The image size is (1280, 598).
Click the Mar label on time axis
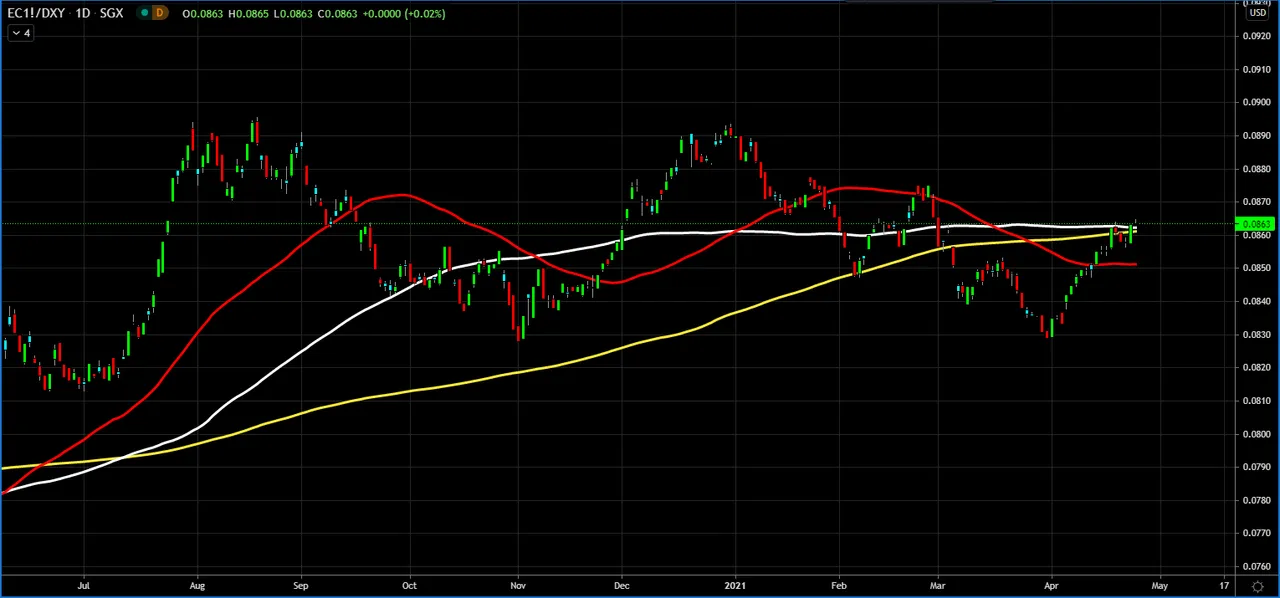tap(937, 585)
